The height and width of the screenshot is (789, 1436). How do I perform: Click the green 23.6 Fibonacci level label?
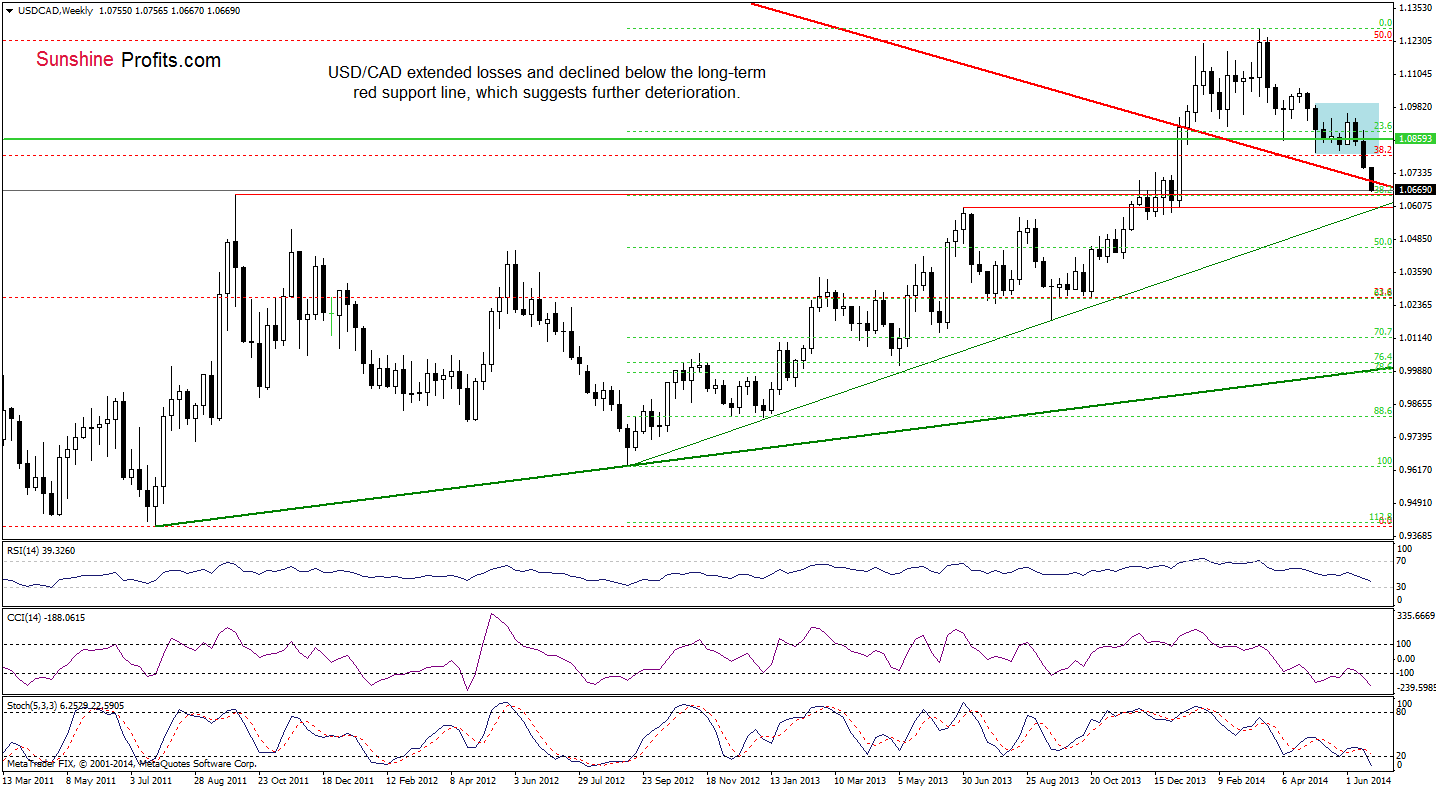[x=1384, y=126]
